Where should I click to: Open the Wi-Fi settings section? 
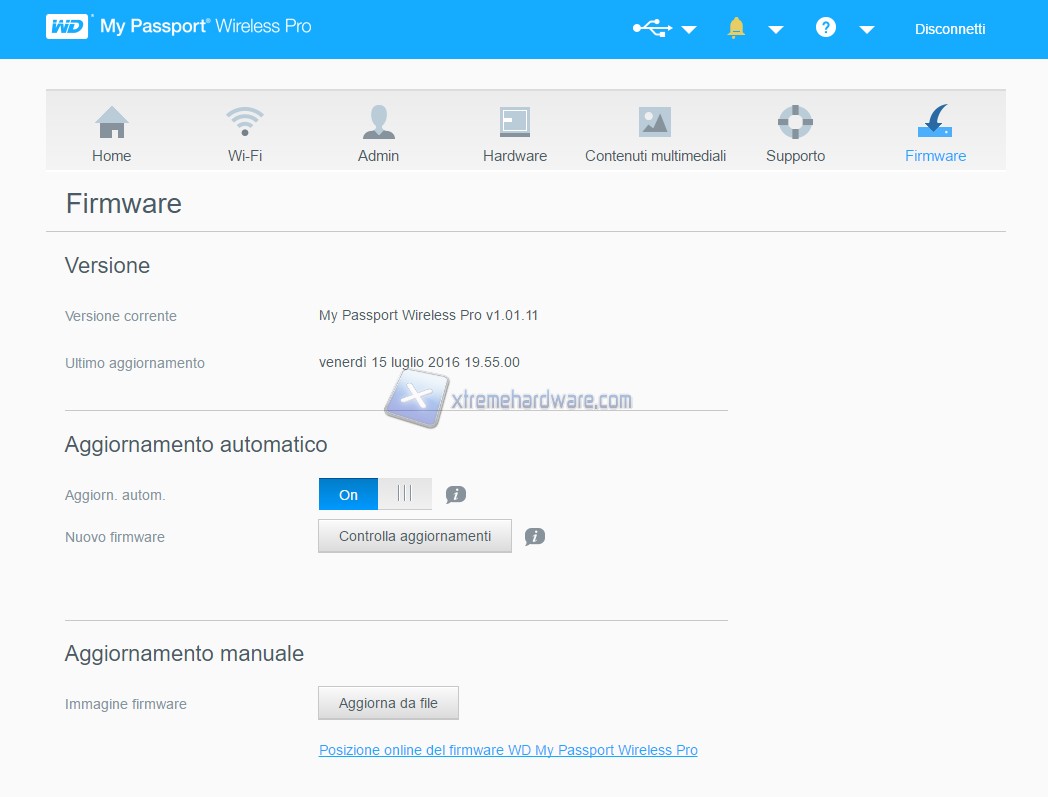[x=244, y=134]
